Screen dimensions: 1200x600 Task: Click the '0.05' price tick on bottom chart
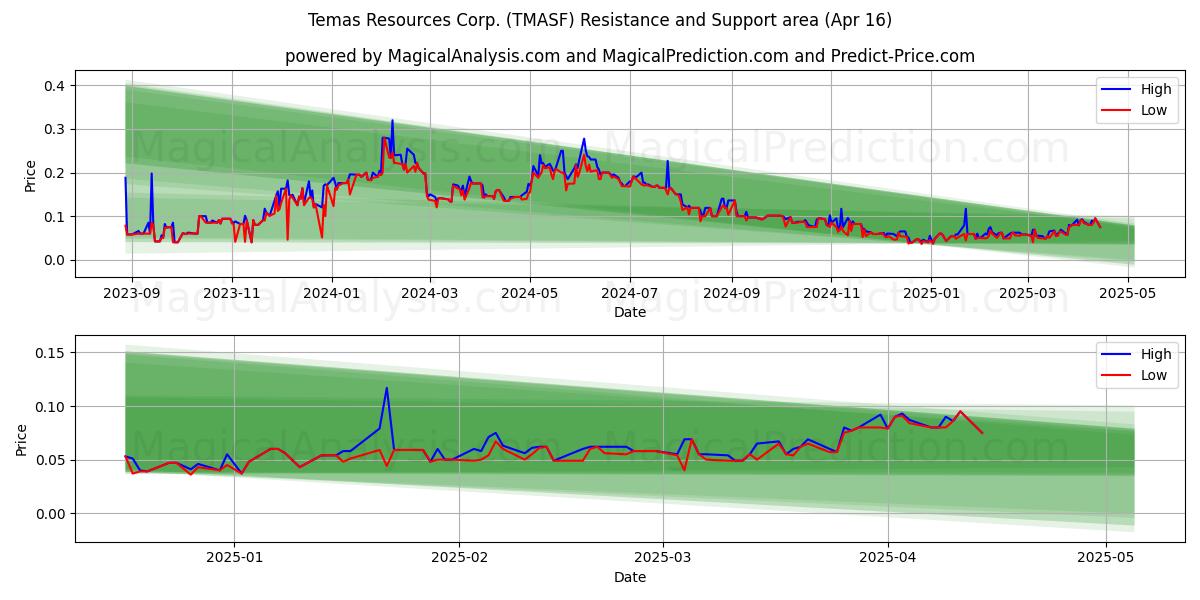point(52,460)
